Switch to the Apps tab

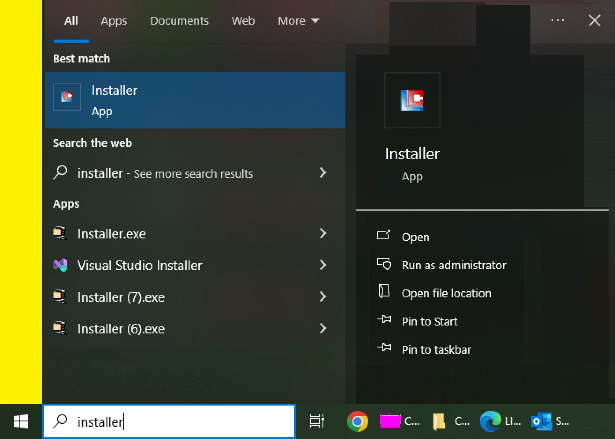click(114, 20)
